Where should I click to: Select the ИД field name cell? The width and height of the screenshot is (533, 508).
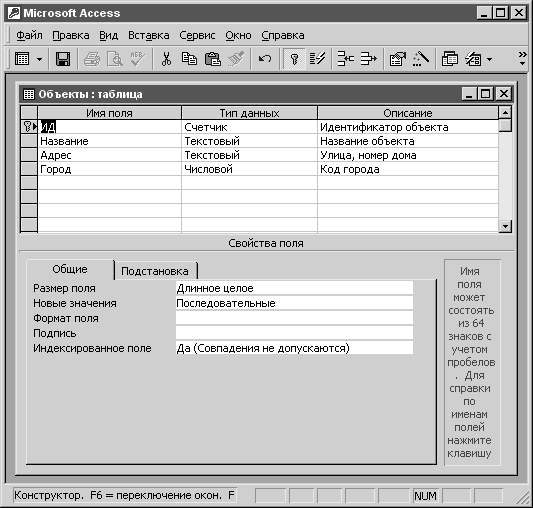[109, 127]
